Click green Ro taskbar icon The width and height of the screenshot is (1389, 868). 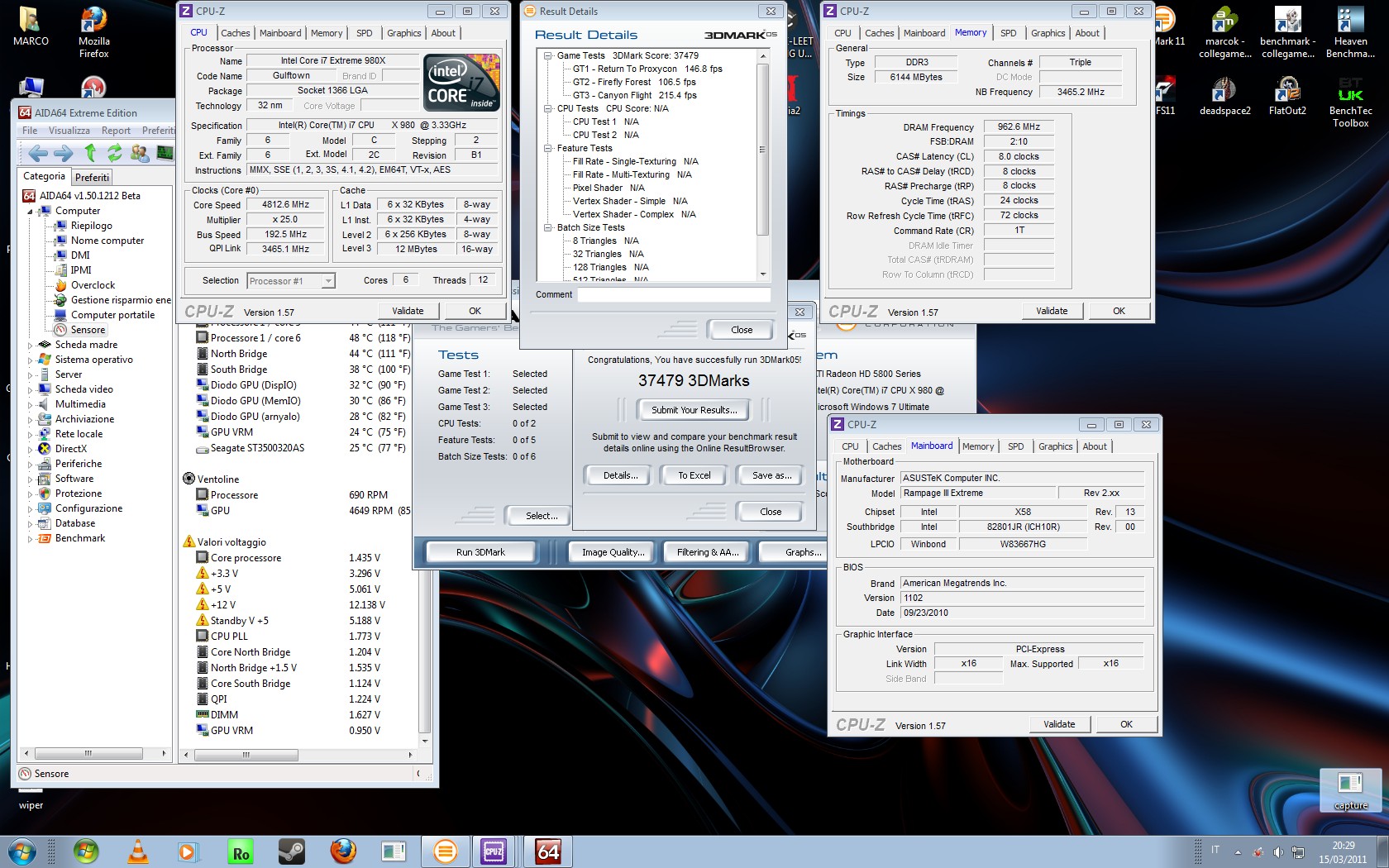241,851
